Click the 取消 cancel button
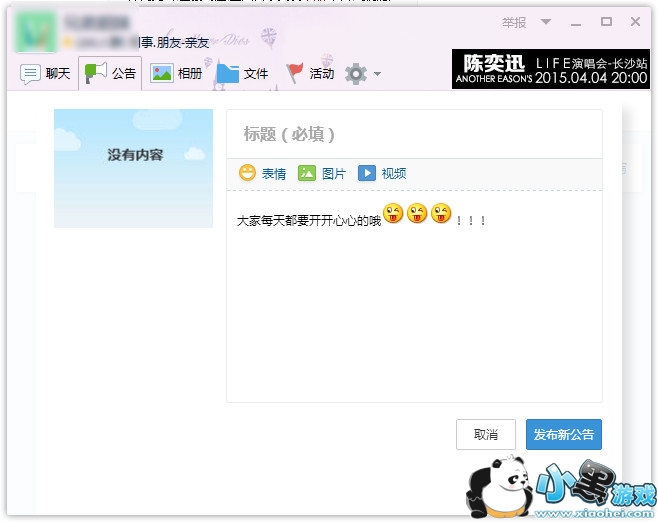Image resolution: width=658 pixels, height=522 pixels. (x=486, y=434)
